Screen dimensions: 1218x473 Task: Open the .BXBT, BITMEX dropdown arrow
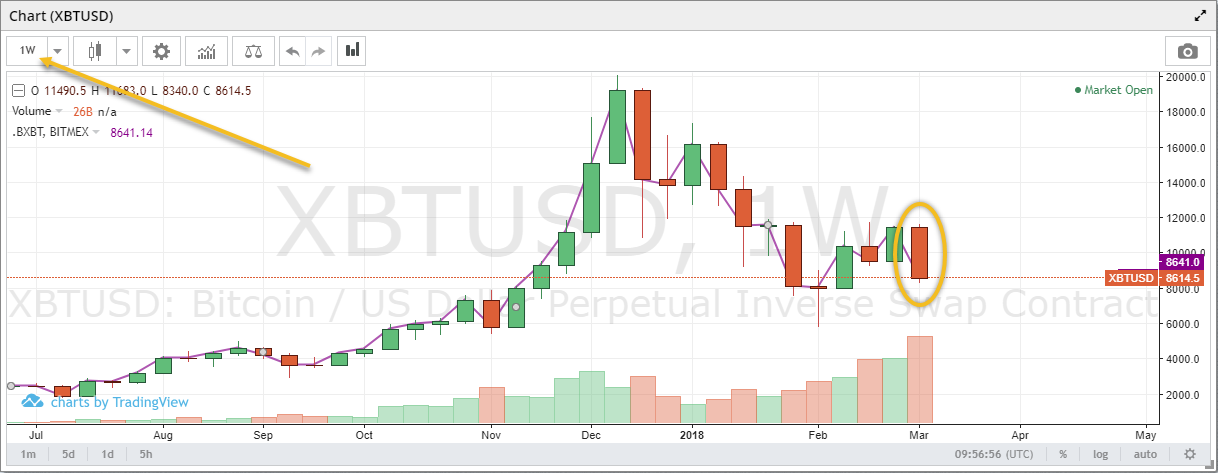point(98,132)
